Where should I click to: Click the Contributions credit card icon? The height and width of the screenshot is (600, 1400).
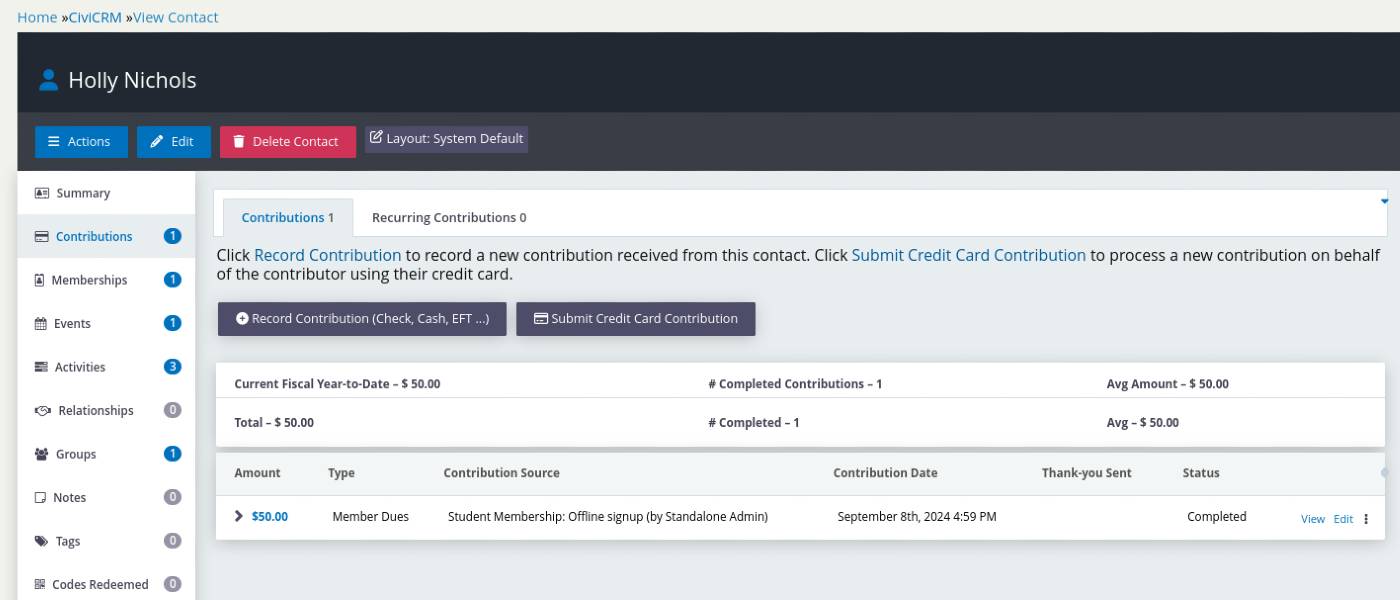[41, 237]
